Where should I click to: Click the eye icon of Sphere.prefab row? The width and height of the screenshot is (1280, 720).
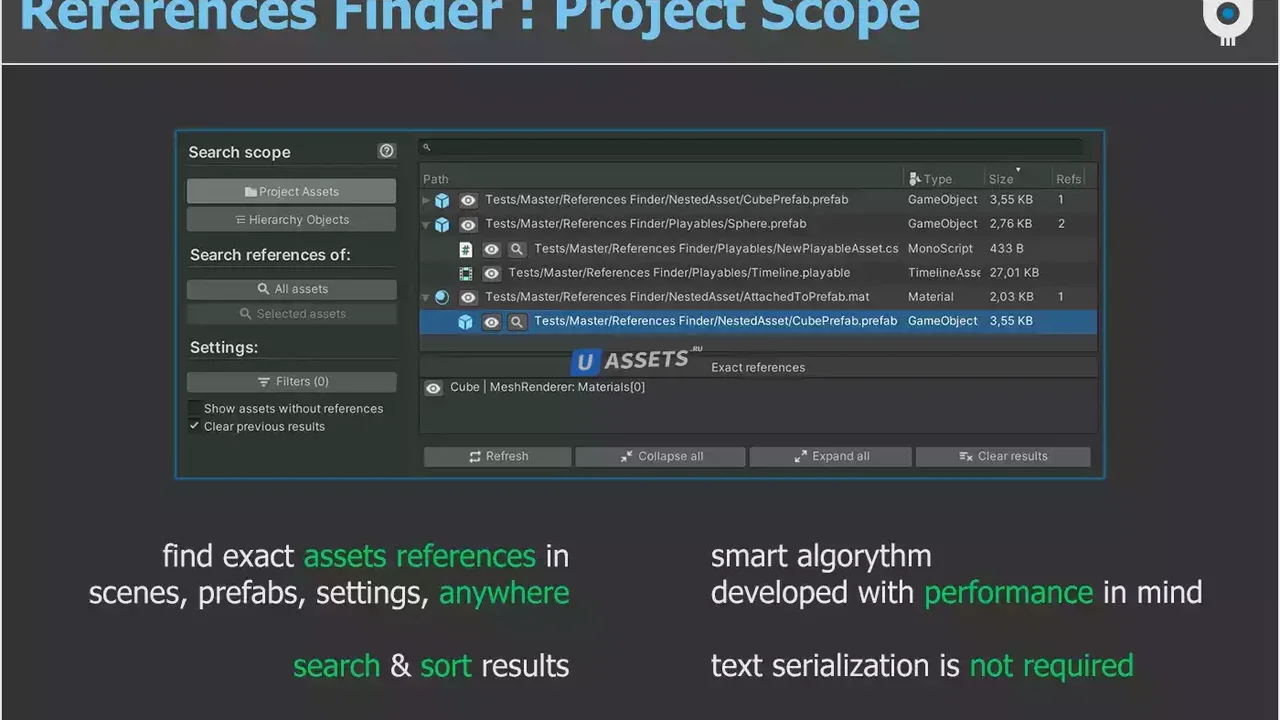click(468, 224)
